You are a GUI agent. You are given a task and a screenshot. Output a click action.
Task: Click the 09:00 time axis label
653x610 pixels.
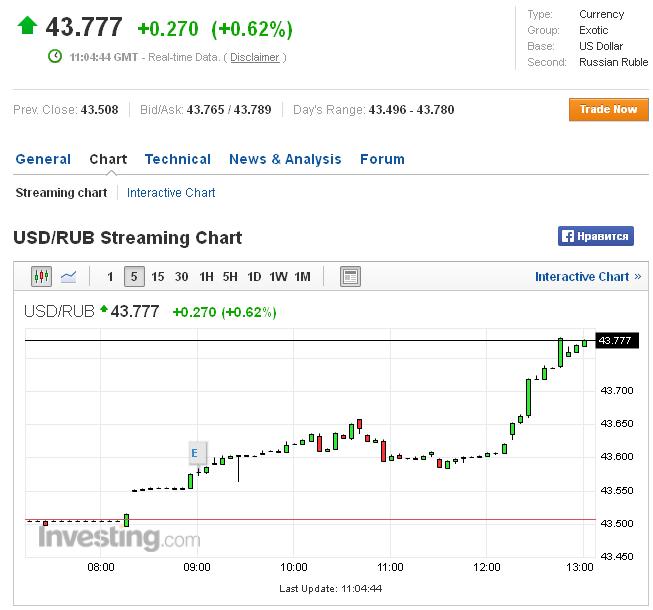[197, 567]
